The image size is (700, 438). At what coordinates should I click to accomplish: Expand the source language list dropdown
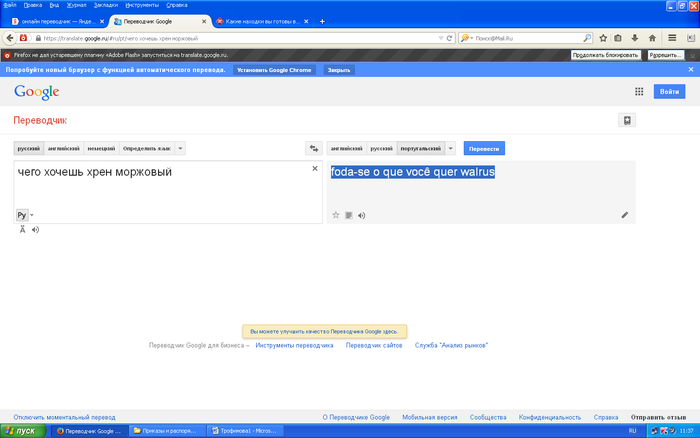click(180, 148)
